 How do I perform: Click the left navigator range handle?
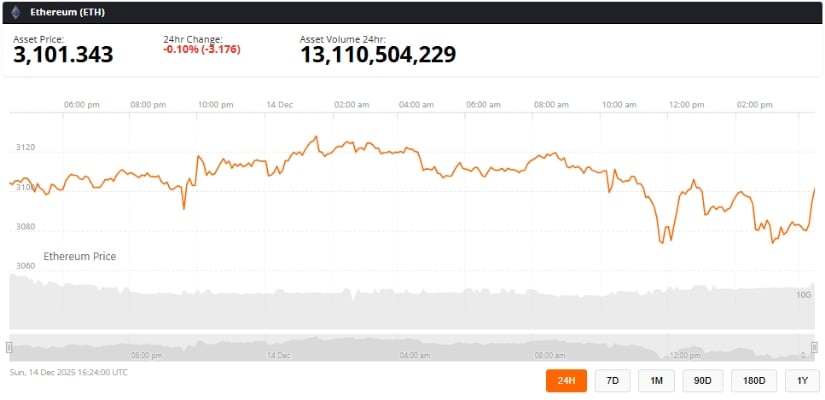[x=9, y=347]
